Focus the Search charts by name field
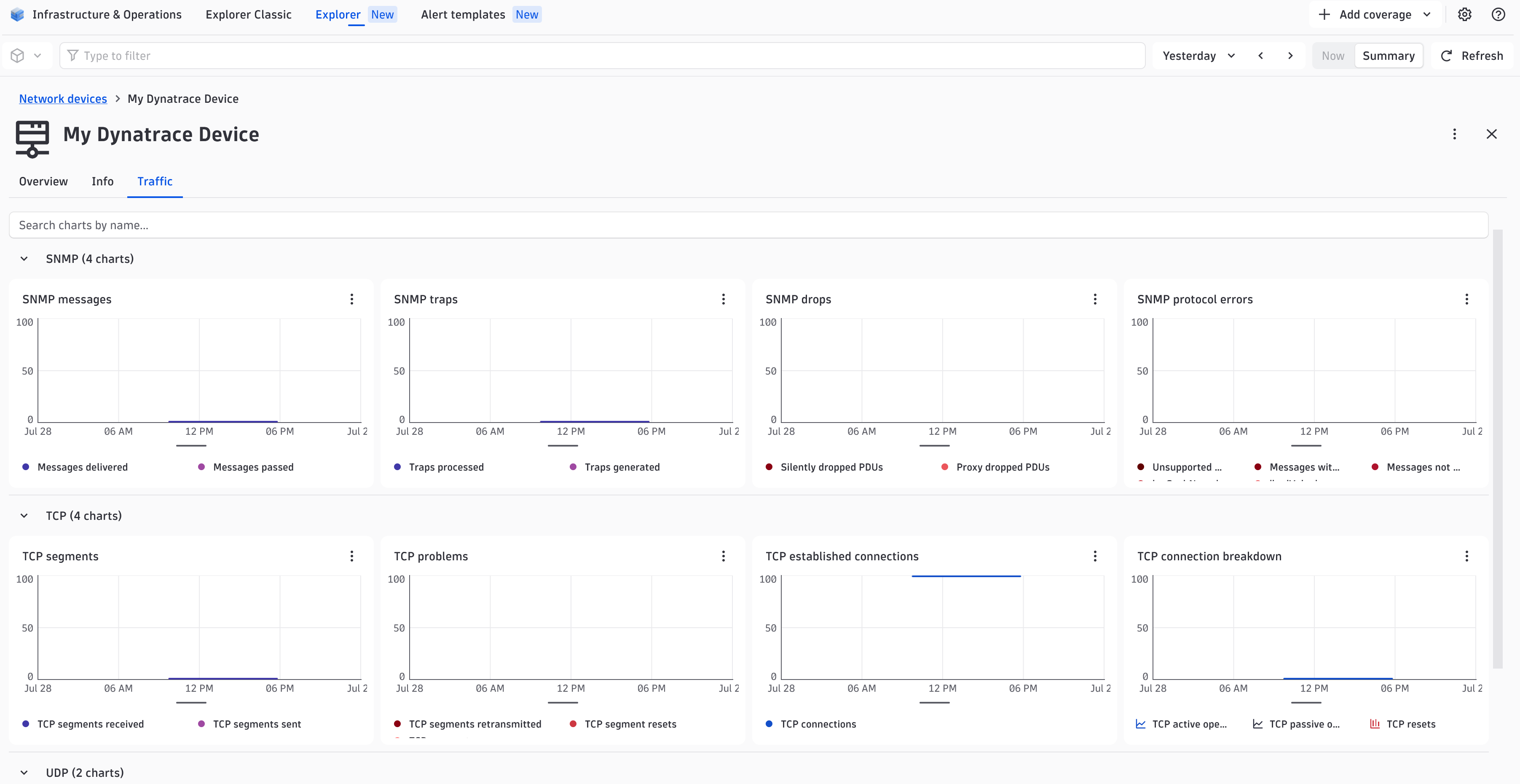1520x784 pixels. (x=748, y=225)
